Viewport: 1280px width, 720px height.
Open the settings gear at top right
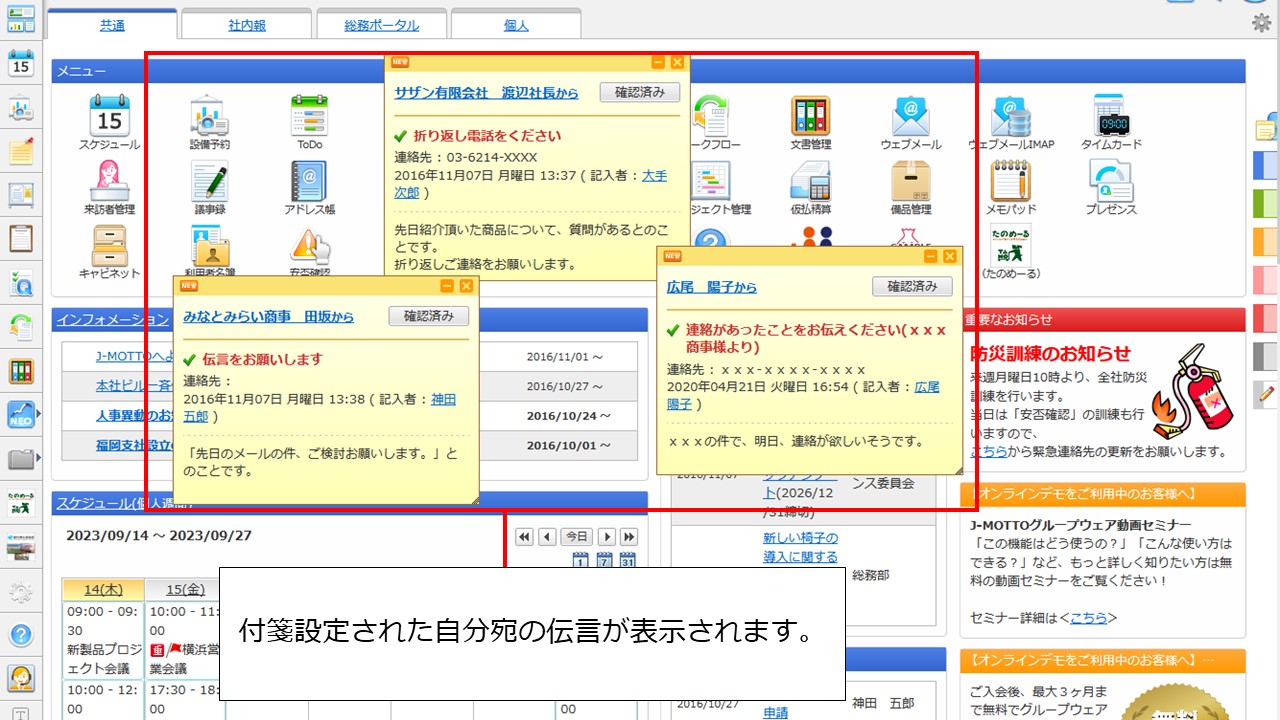1262,23
